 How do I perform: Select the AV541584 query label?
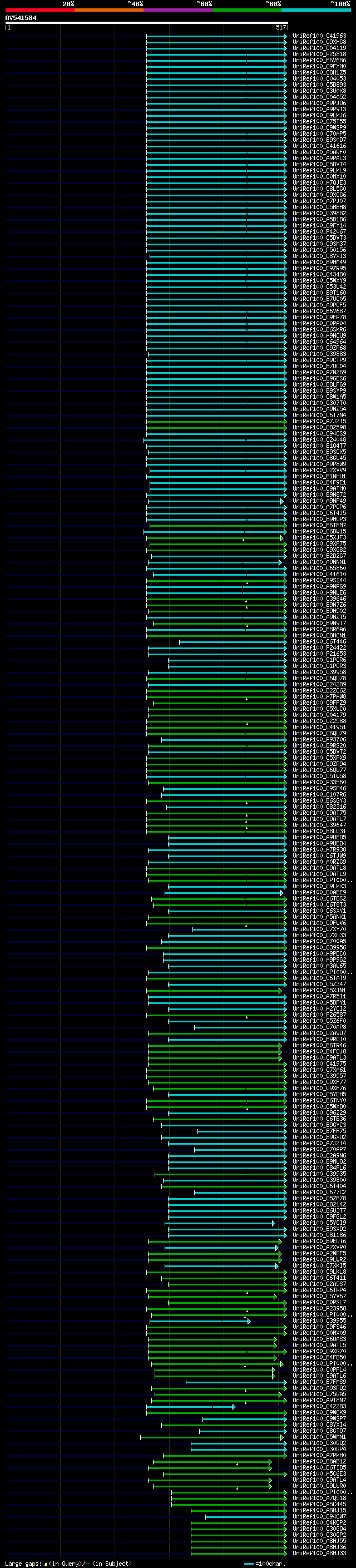(21, 18)
